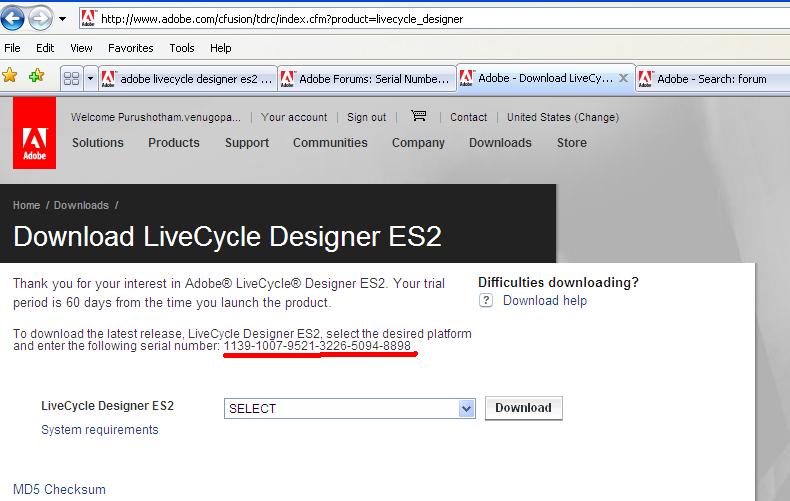Switch to the 'Adobe Forums: Serial Numbe...' tab

click(x=367, y=79)
